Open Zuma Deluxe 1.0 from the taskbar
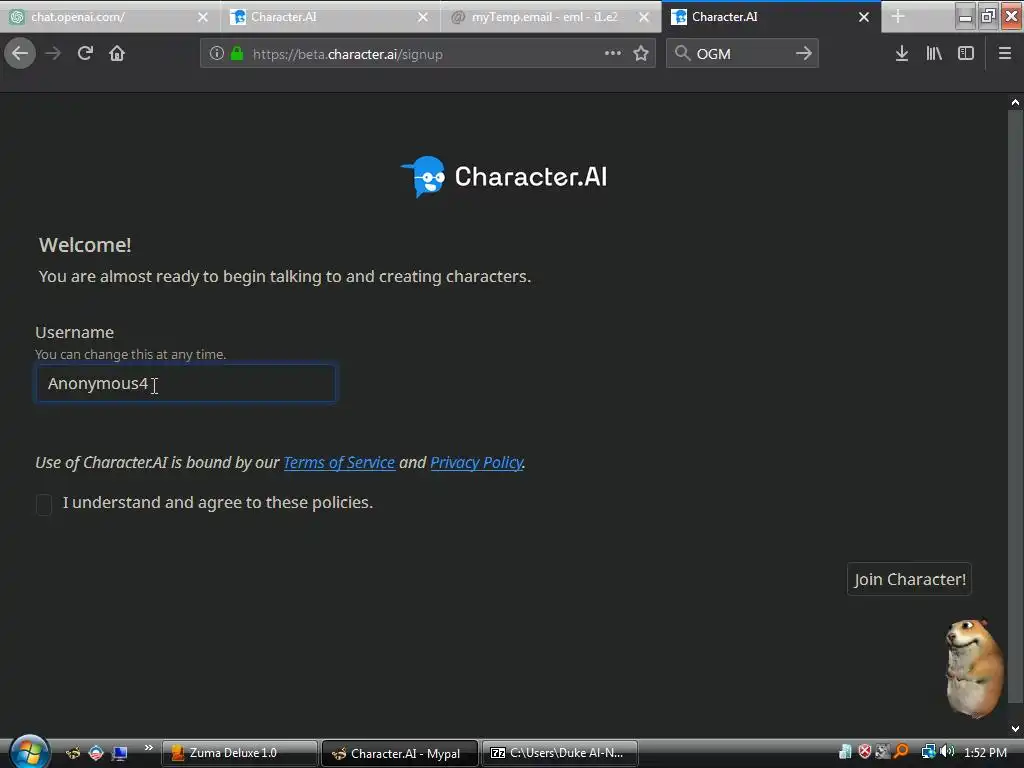 239,753
